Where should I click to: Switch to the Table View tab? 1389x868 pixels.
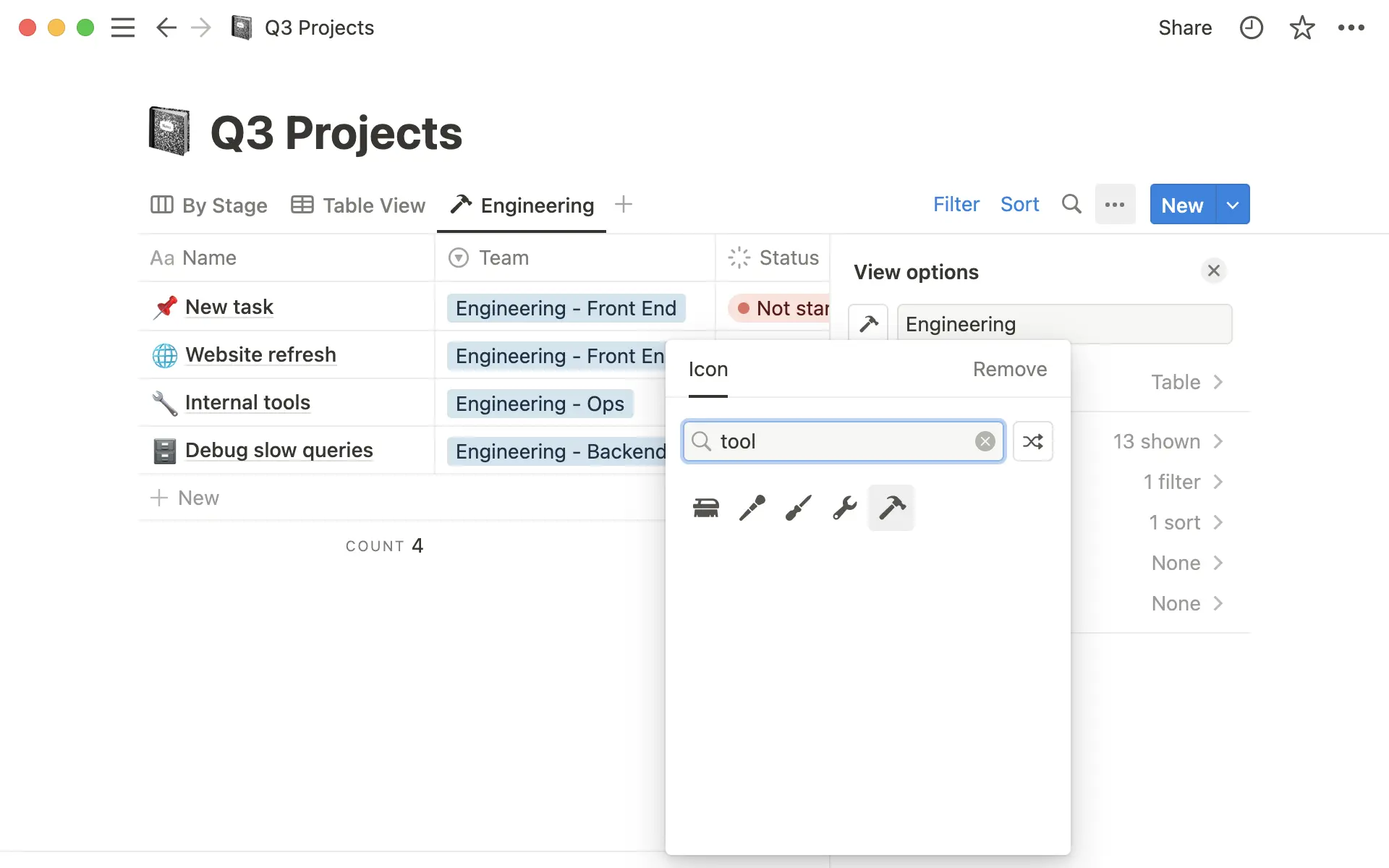coord(358,205)
